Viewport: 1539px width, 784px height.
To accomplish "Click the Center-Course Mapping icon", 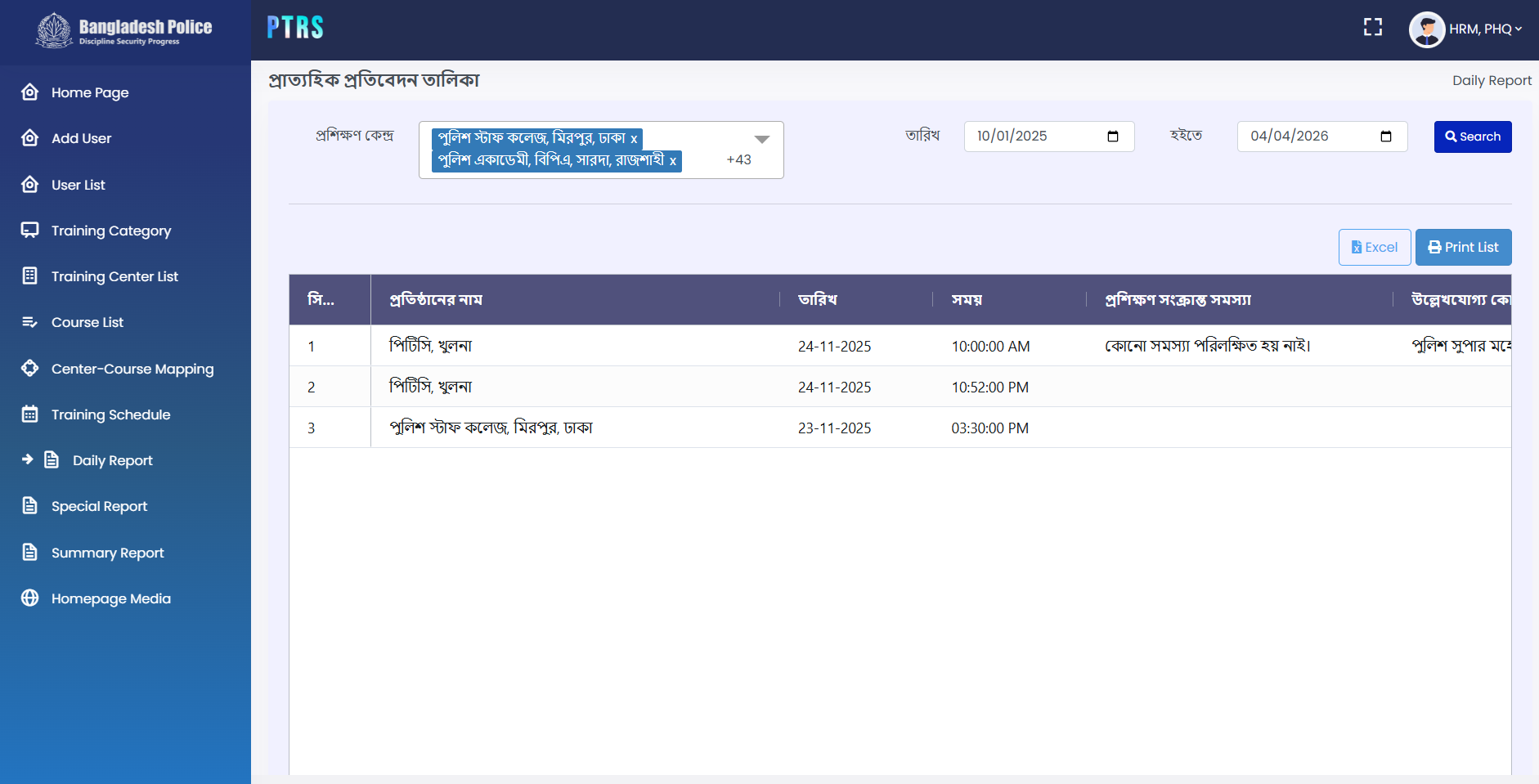I will click(x=30, y=369).
